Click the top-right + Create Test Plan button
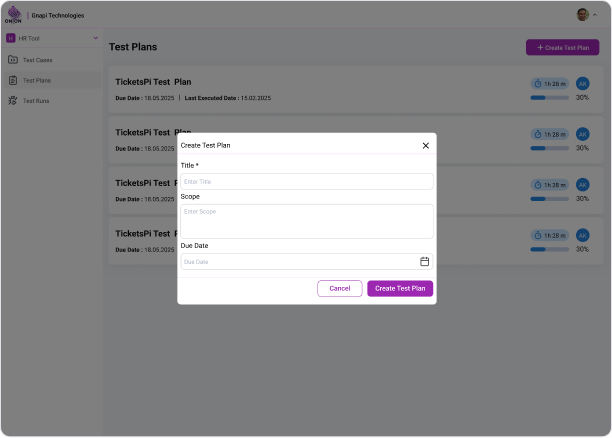The width and height of the screenshot is (612, 438). point(562,47)
